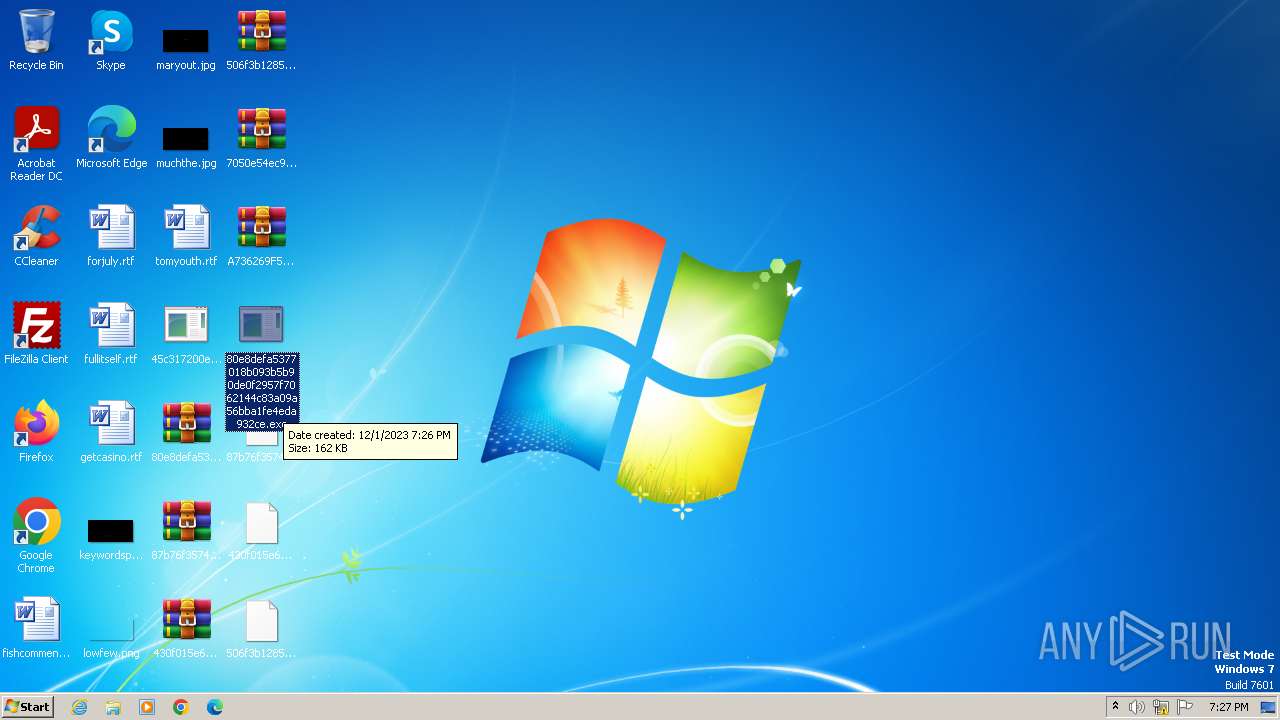Select the fishcommen... Word document icon
The height and width of the screenshot is (720, 1280).
point(36,628)
